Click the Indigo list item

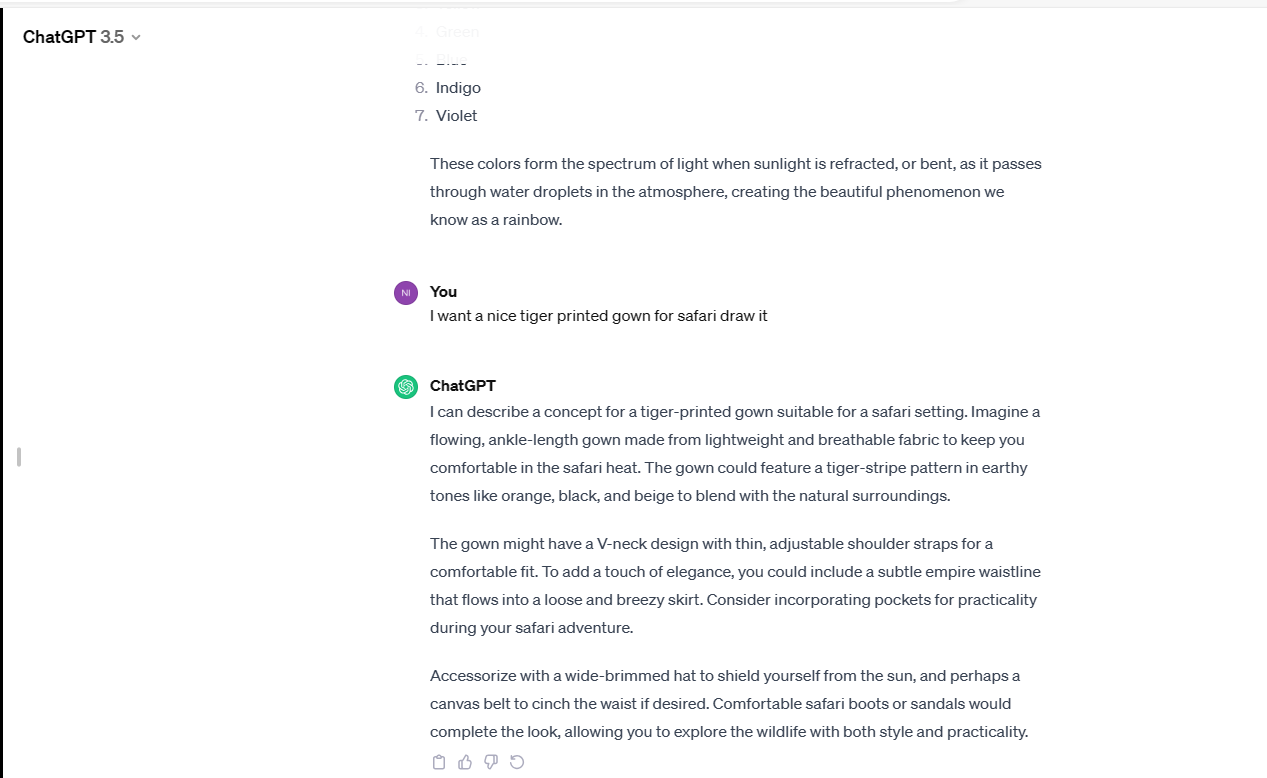pos(458,88)
